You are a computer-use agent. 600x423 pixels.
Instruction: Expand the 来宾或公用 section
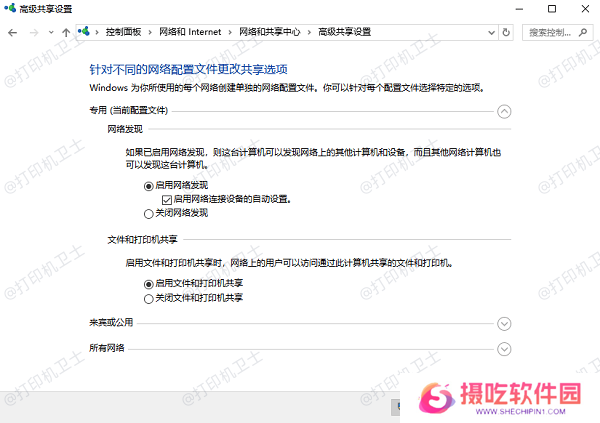[x=504, y=323]
